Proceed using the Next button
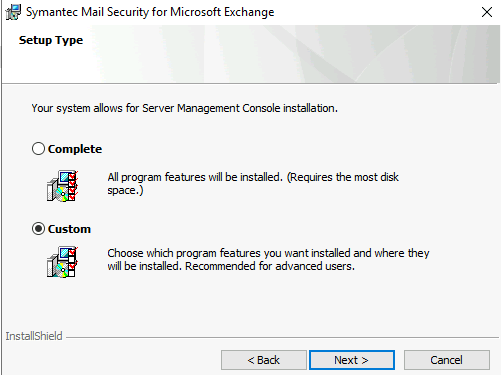Image resolution: width=501 pixels, height=375 pixels. click(x=352, y=360)
